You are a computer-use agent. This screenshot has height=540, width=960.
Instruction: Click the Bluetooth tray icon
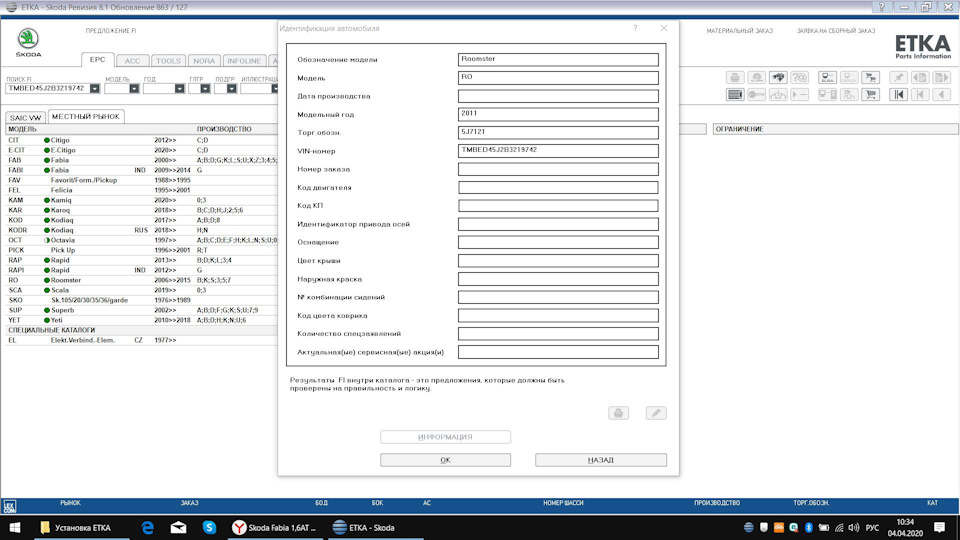[808, 527]
